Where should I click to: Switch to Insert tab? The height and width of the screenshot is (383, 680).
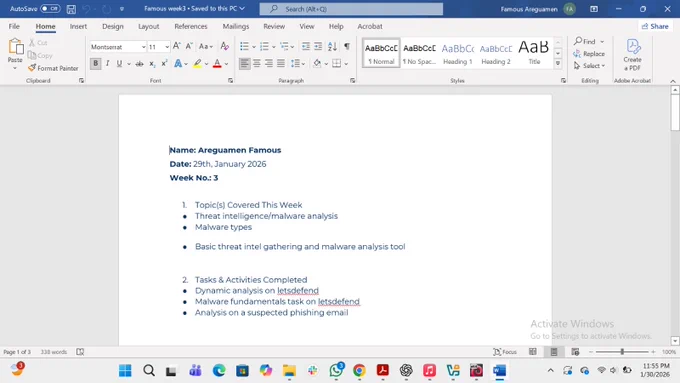click(x=78, y=26)
